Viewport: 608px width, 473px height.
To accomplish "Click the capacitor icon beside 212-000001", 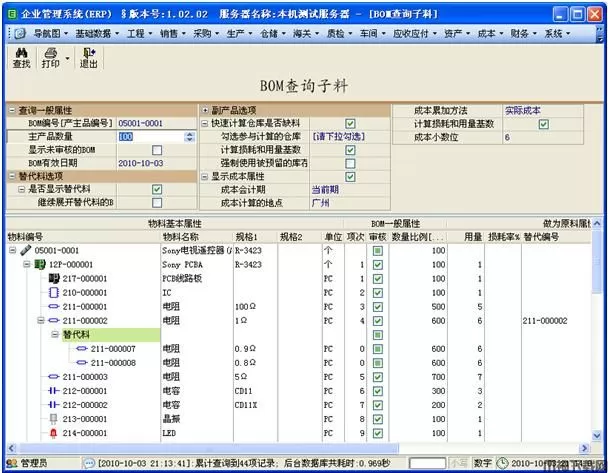I will [x=54, y=390].
